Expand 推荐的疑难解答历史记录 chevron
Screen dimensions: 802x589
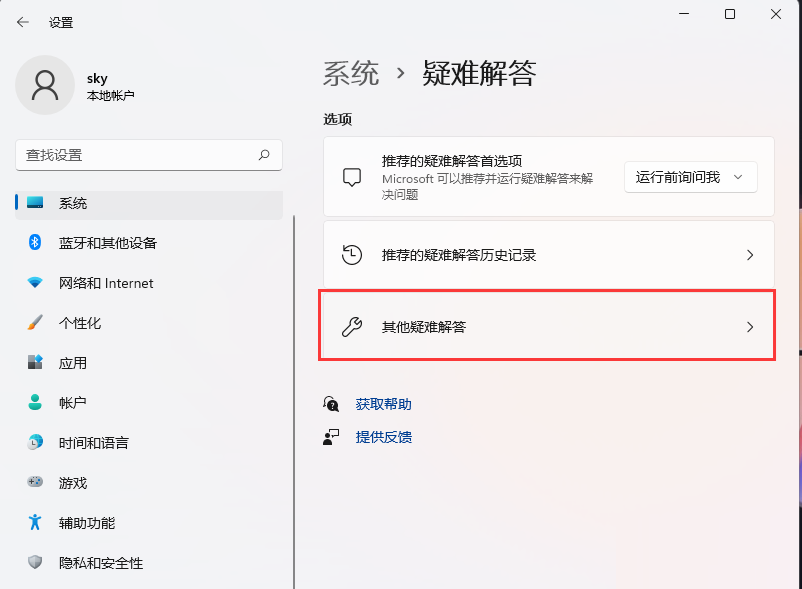pyautogui.click(x=750, y=255)
